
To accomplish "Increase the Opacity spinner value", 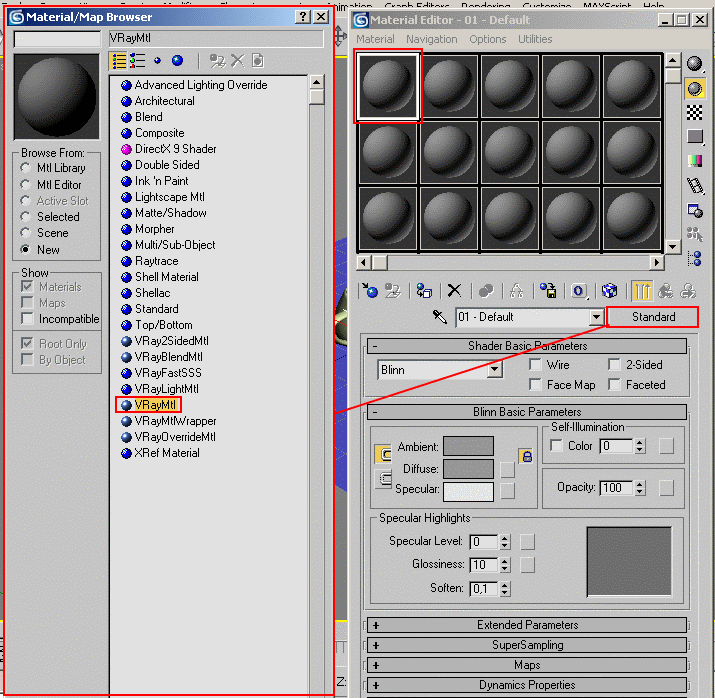I will coord(640,484).
